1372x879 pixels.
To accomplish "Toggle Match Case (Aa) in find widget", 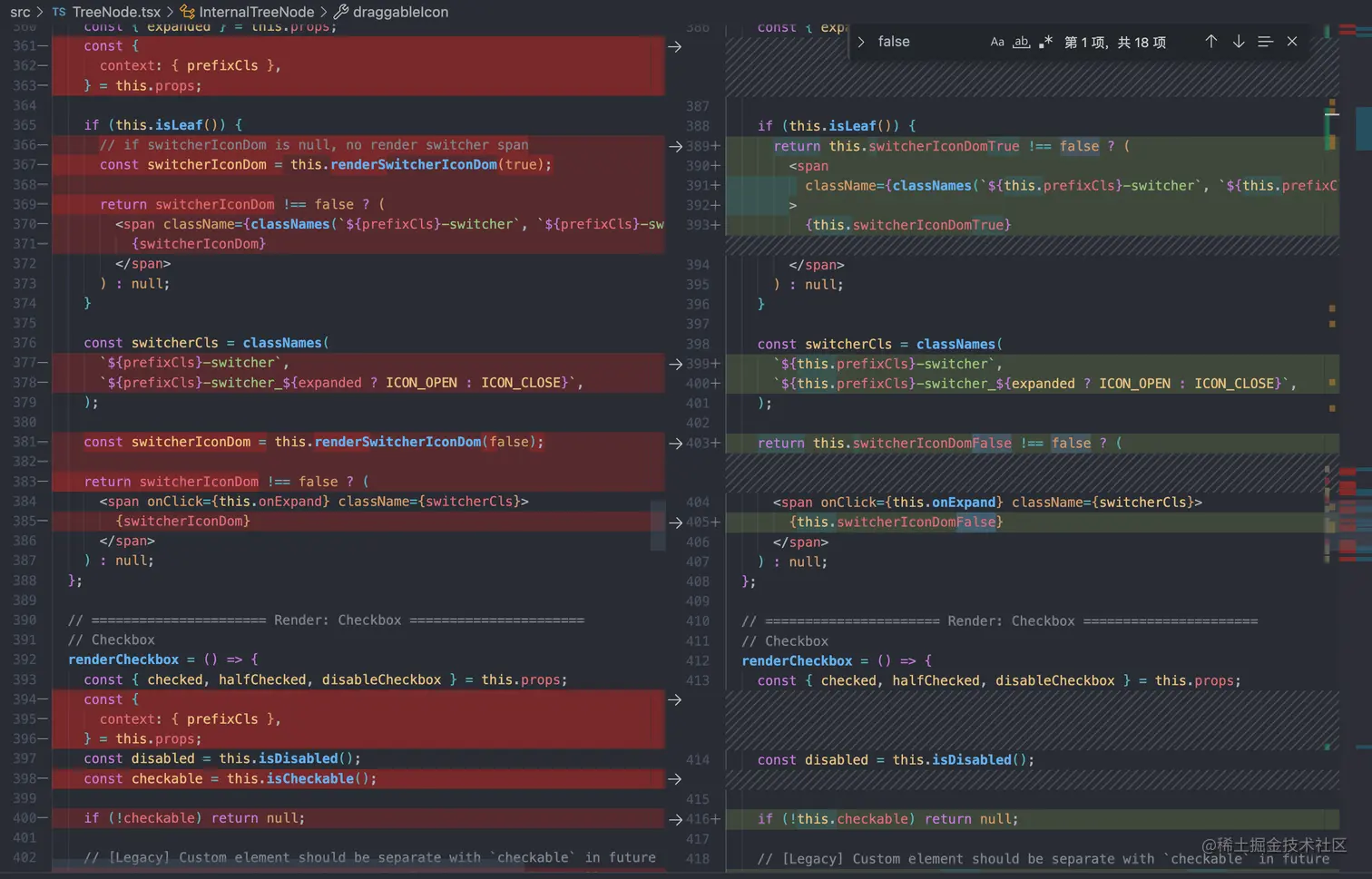I will 997,42.
